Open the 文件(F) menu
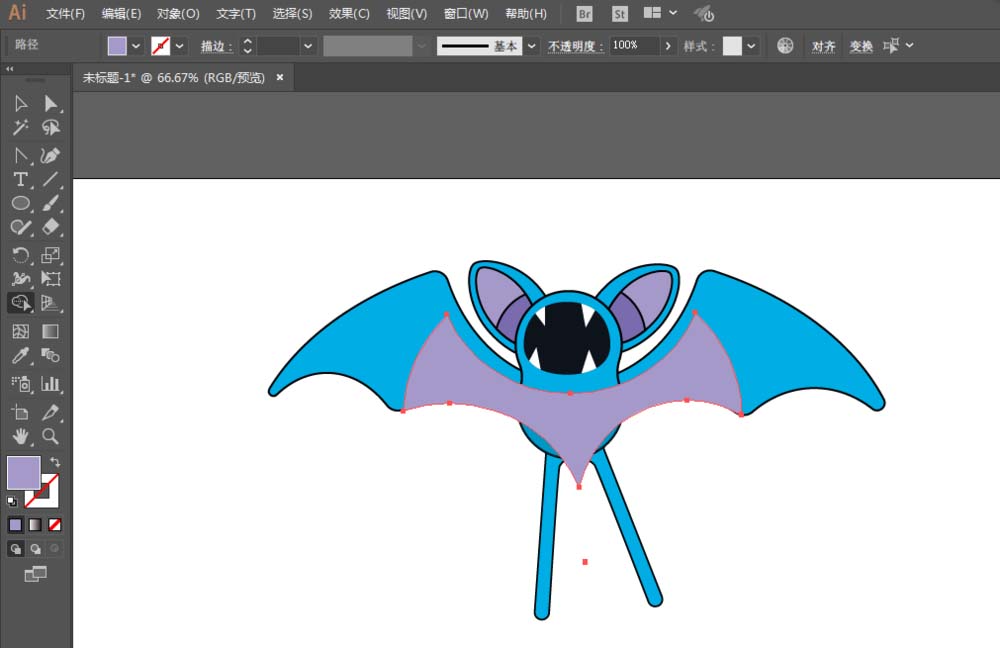Viewport: 1000px width, 648px height. pyautogui.click(x=65, y=14)
